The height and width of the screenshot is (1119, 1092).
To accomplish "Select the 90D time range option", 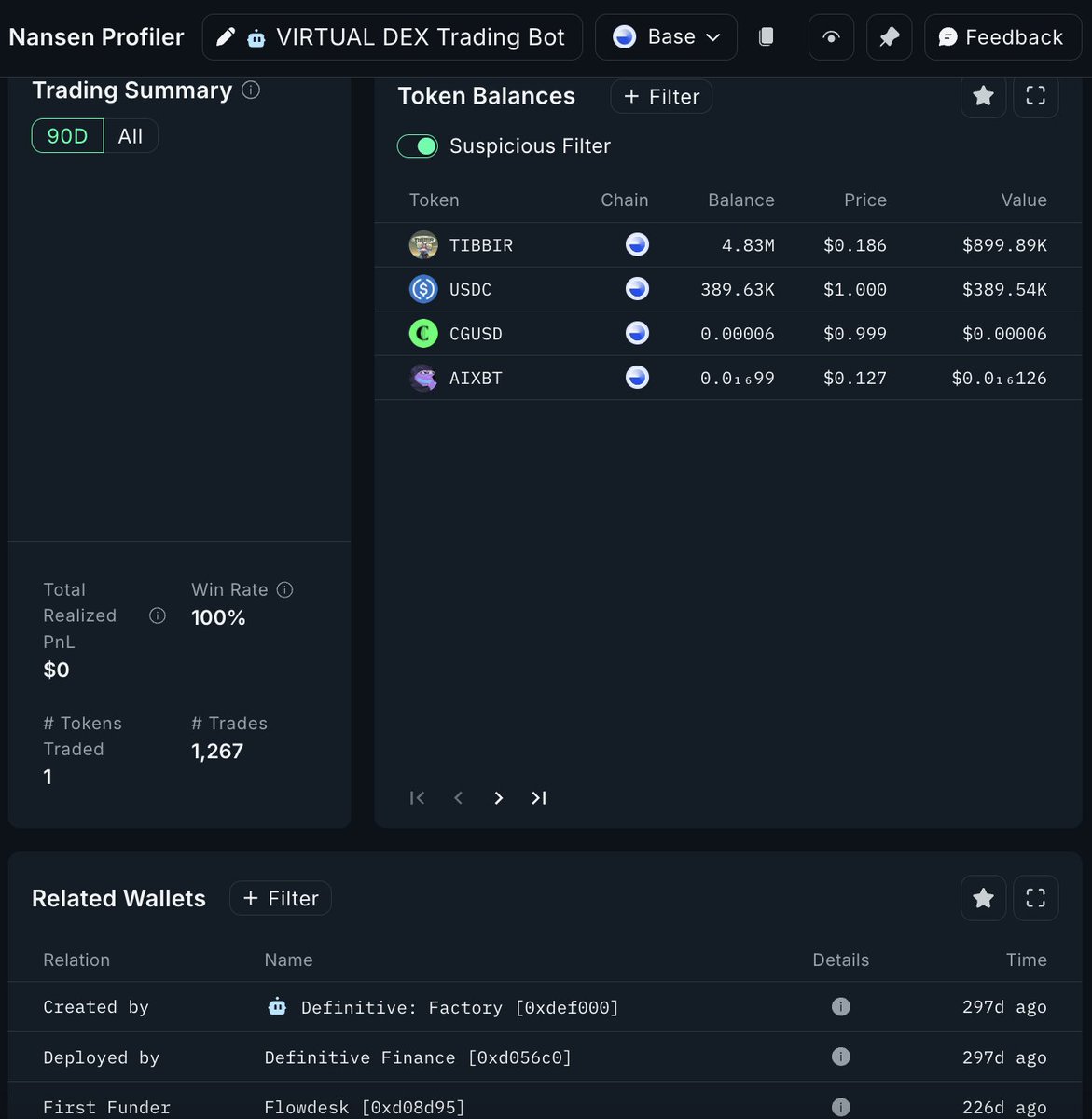I will pyautogui.click(x=66, y=135).
